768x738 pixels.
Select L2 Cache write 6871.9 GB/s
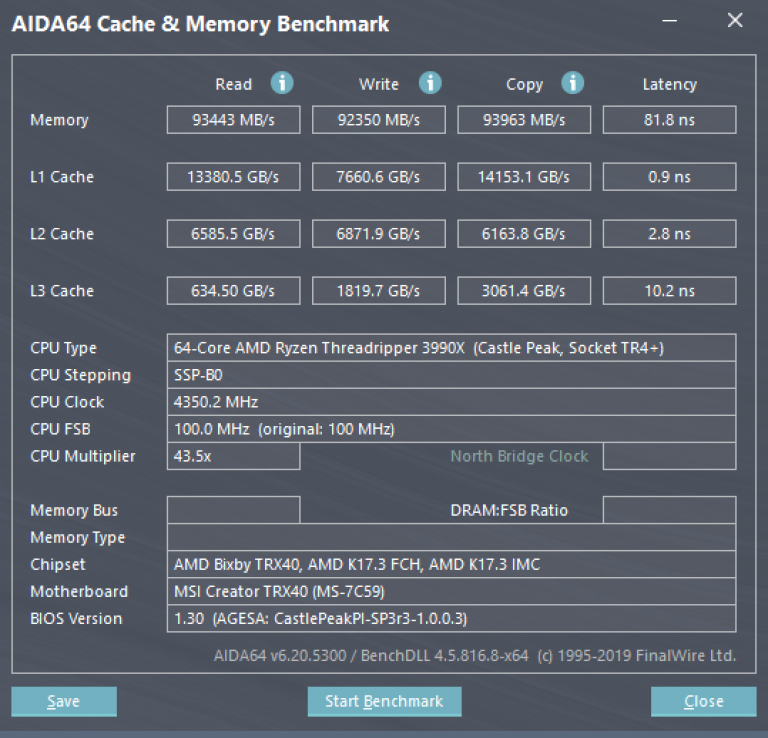[x=379, y=234]
